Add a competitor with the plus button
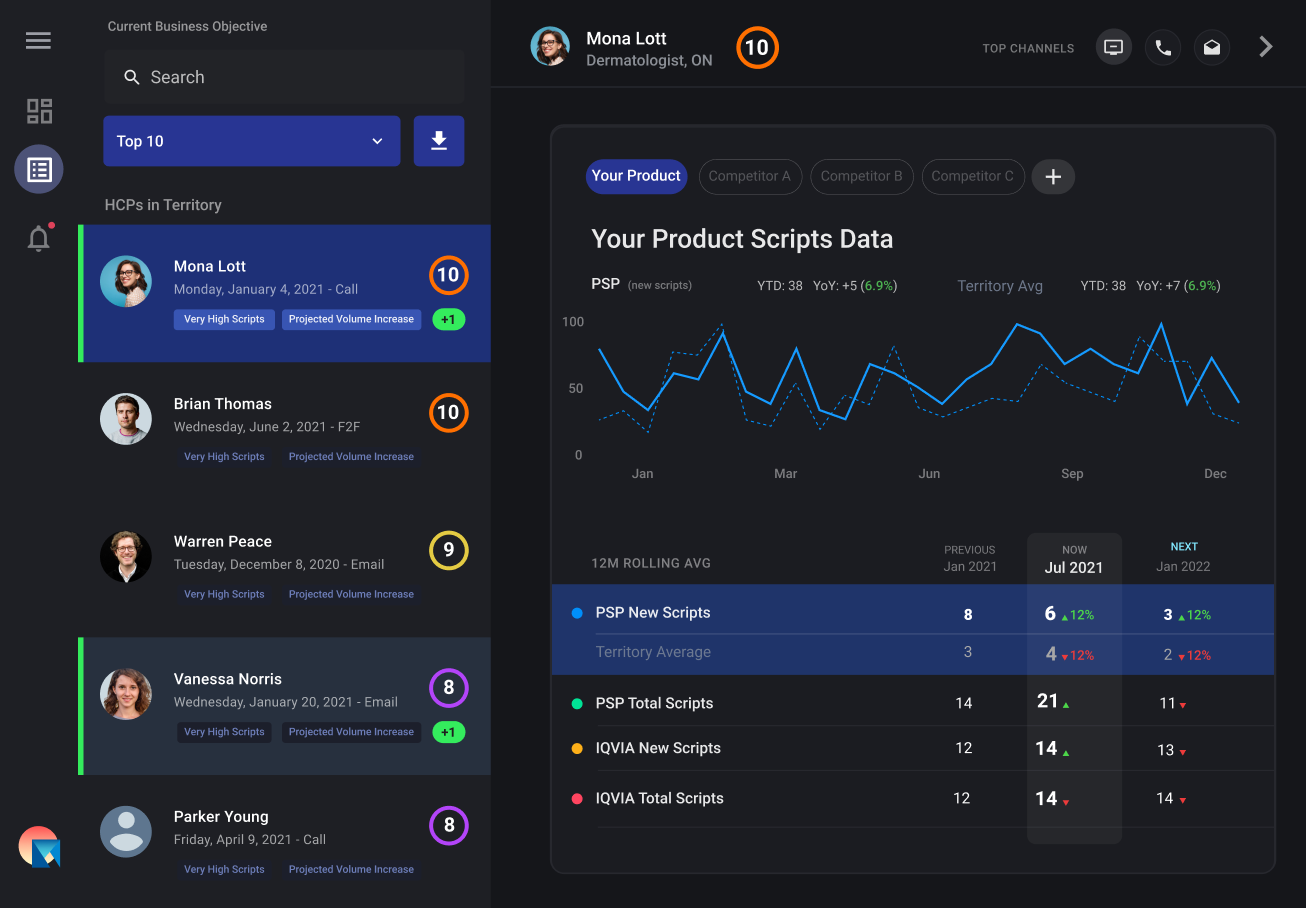This screenshot has height=908, width=1306. (x=1052, y=177)
